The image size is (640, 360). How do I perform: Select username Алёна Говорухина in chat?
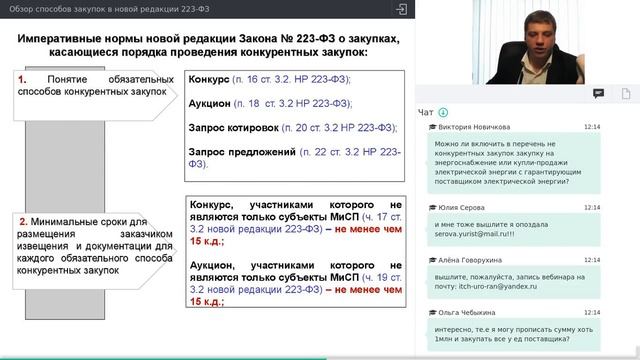tap(470, 260)
